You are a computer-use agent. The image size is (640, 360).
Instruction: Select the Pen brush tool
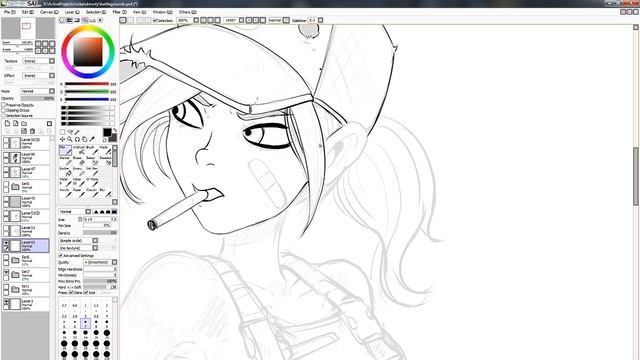[x=66, y=150]
